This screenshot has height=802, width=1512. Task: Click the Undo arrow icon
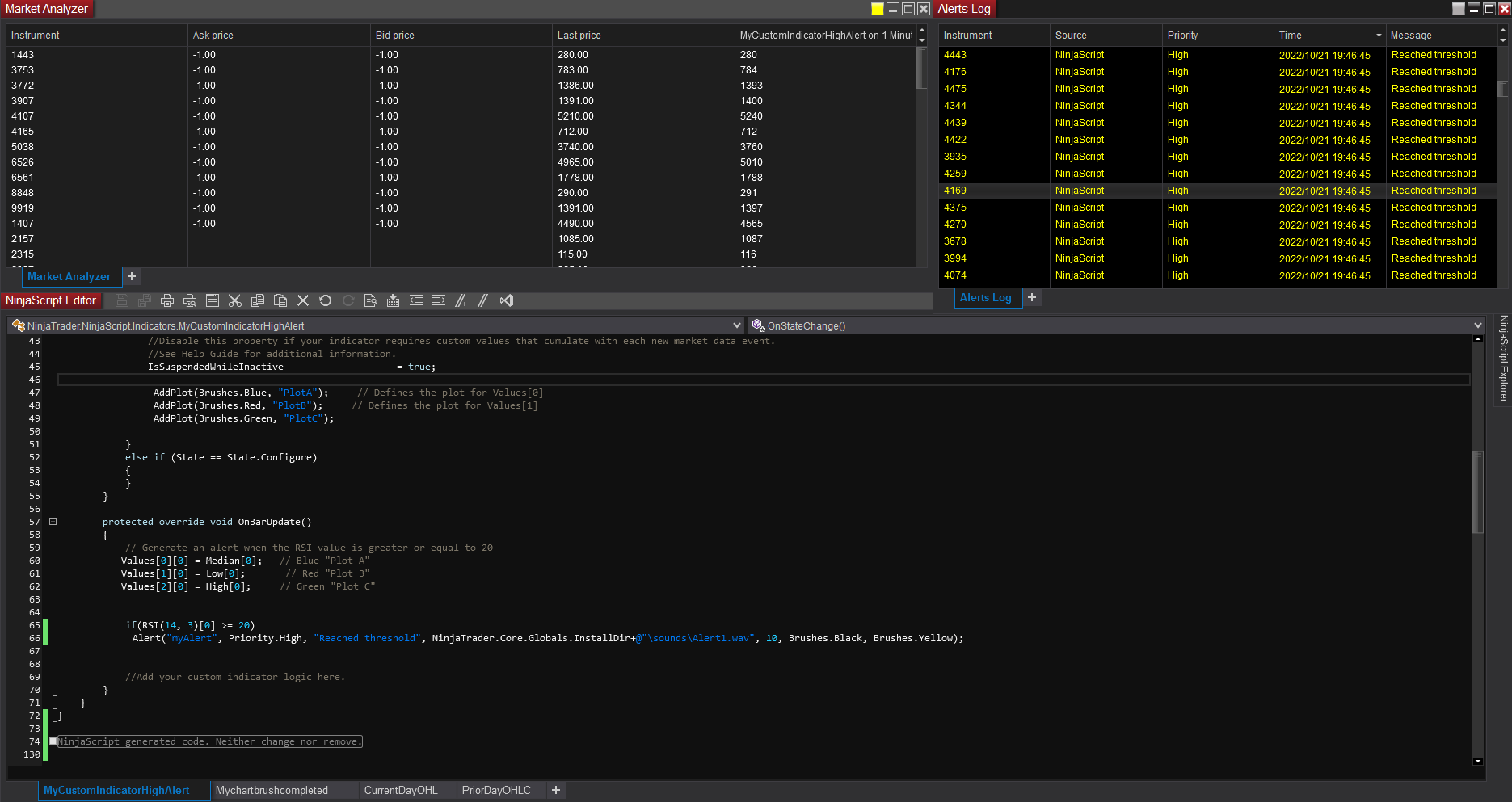click(326, 300)
